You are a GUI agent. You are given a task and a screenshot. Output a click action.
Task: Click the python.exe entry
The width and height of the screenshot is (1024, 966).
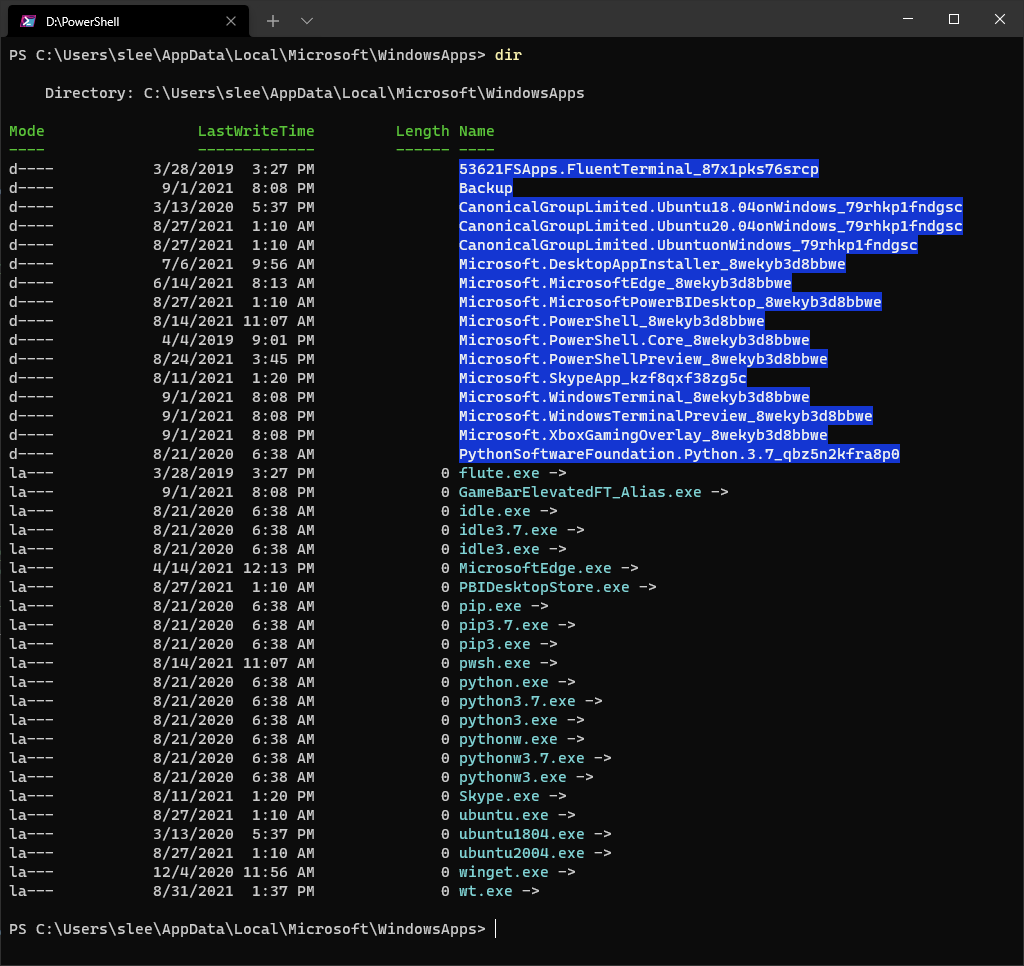[504, 681]
